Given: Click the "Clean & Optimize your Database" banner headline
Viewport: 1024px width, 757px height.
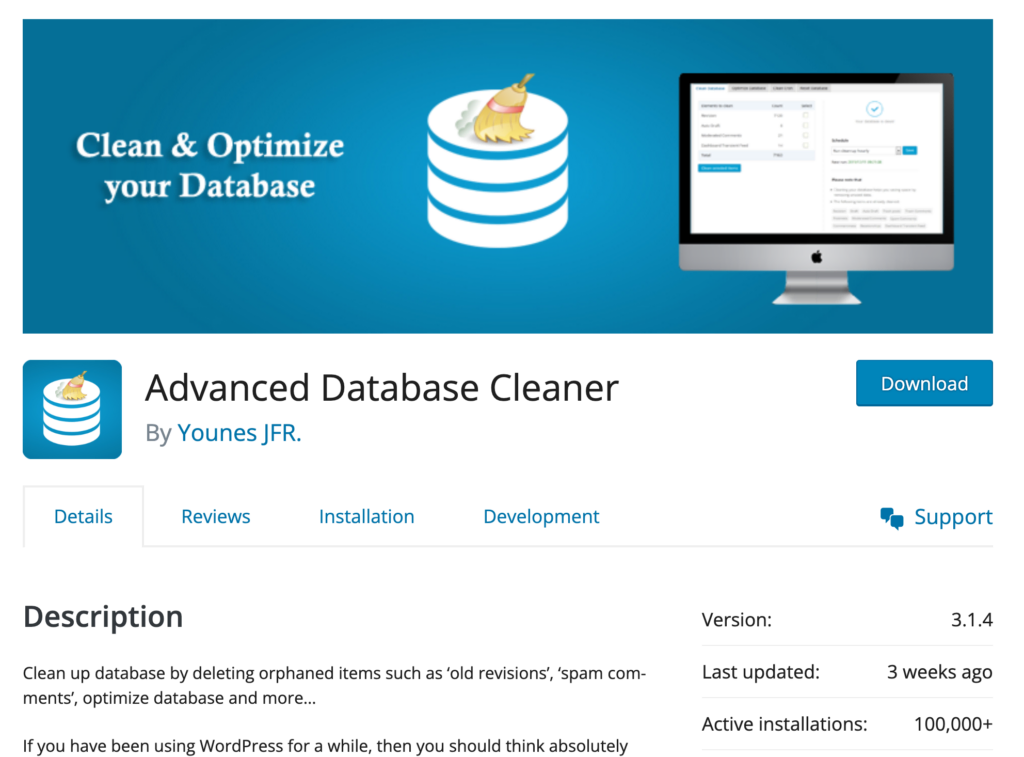Looking at the screenshot, I should (x=210, y=166).
